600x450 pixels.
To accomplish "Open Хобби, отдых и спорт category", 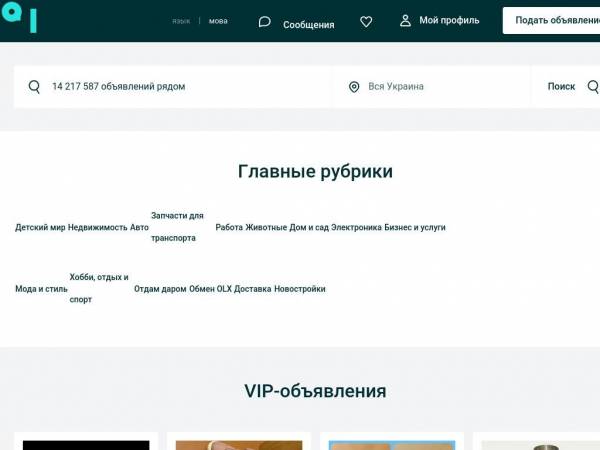I will click(99, 288).
